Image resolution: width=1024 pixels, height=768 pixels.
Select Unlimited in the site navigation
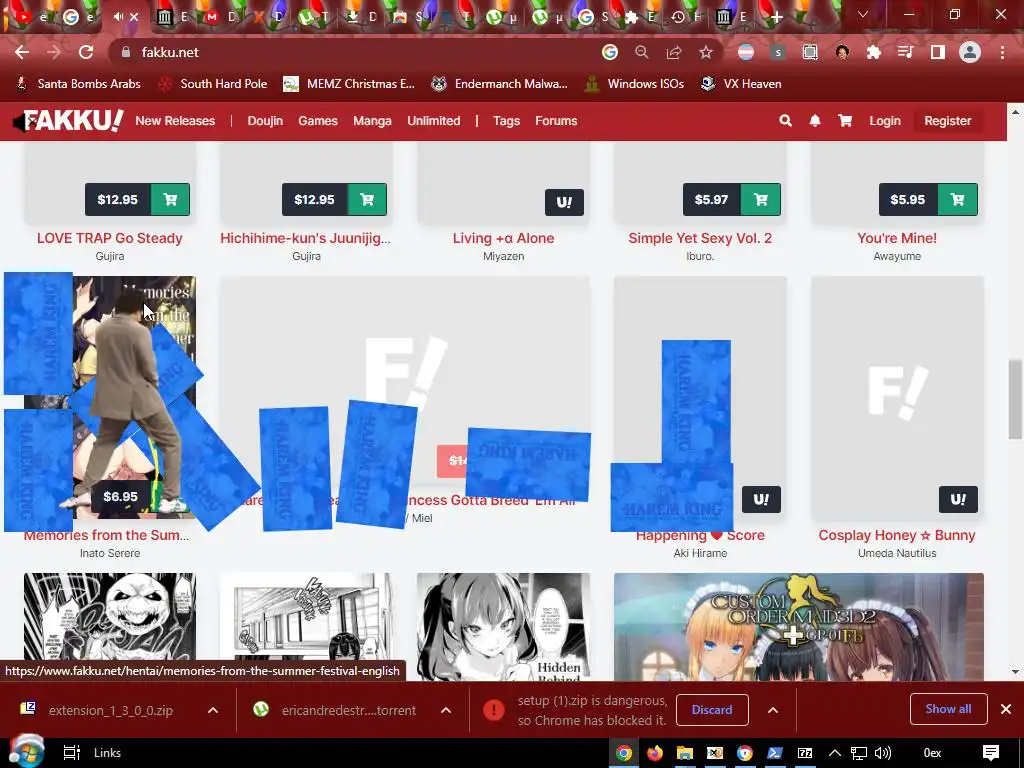pyautogui.click(x=434, y=121)
